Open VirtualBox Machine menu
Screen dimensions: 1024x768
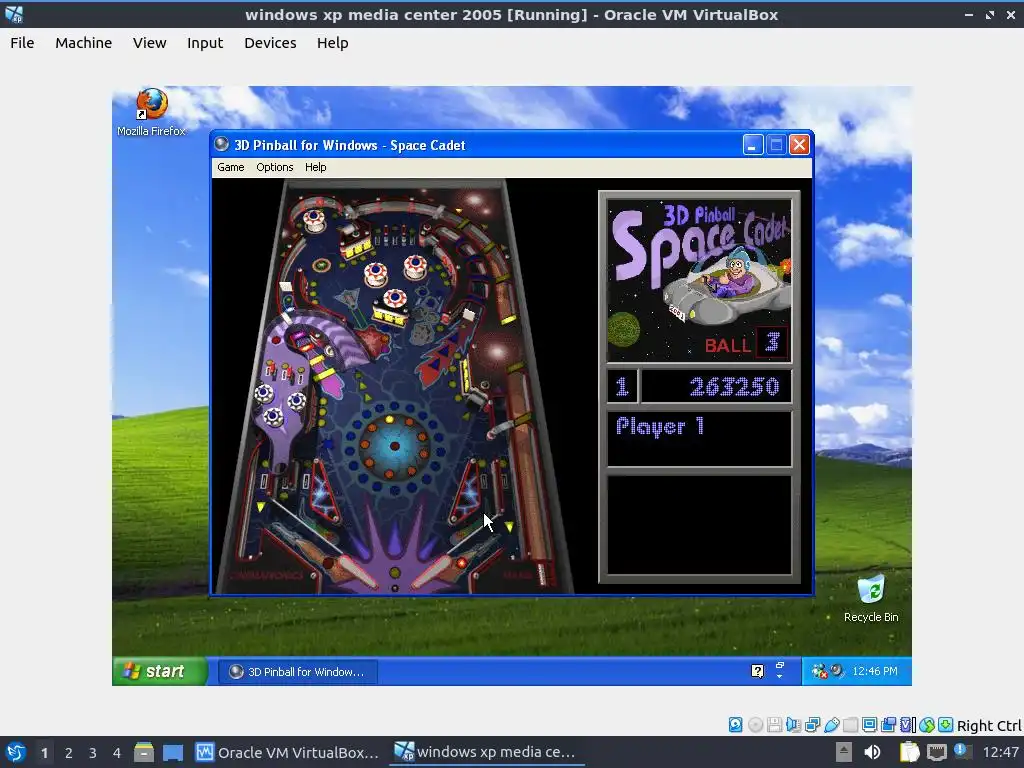point(84,43)
